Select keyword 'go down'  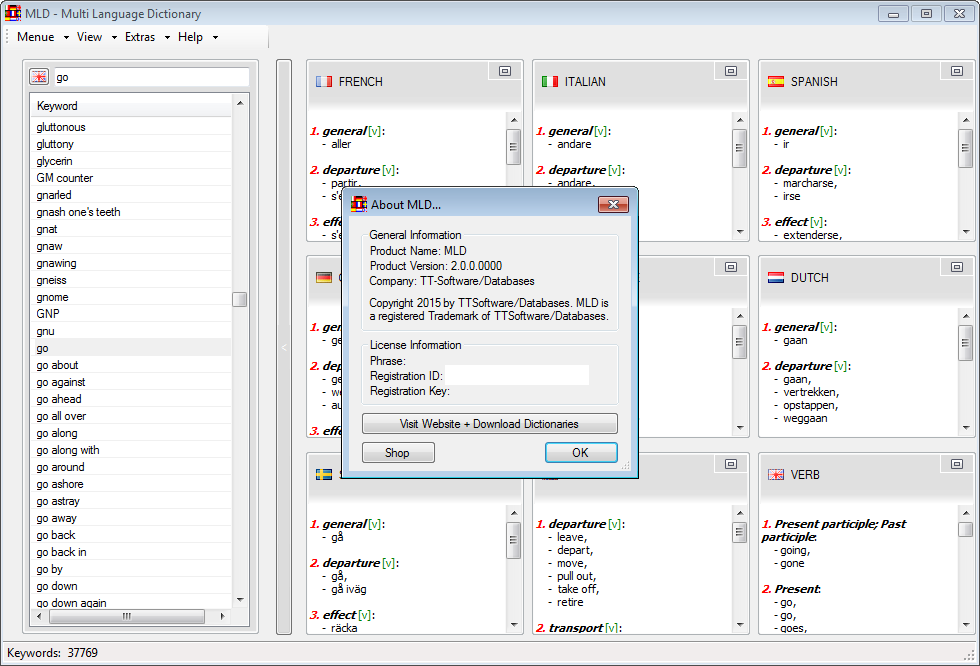coord(131,586)
